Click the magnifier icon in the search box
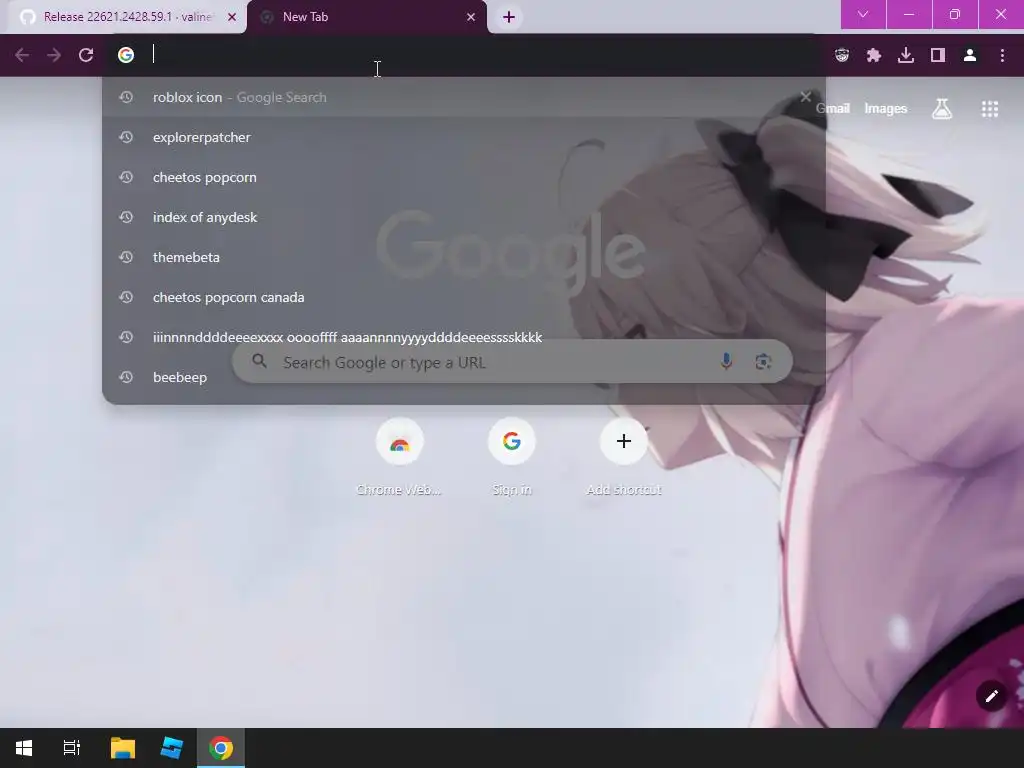This screenshot has height=768, width=1024. pos(259,361)
